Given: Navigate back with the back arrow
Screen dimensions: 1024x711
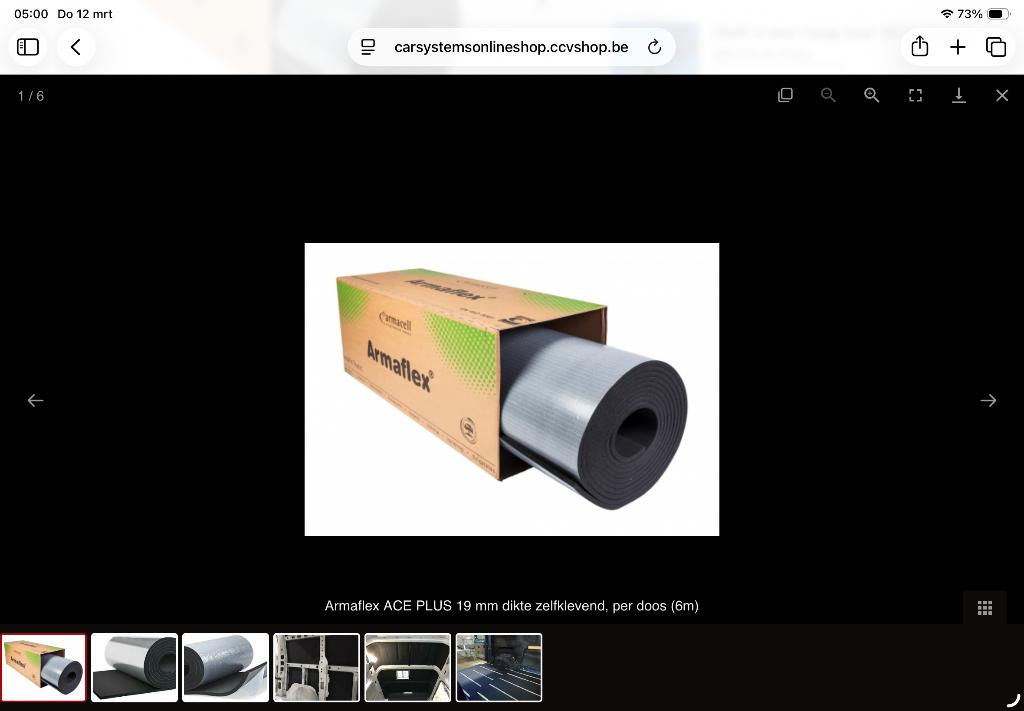Looking at the screenshot, I should click(x=76, y=46).
